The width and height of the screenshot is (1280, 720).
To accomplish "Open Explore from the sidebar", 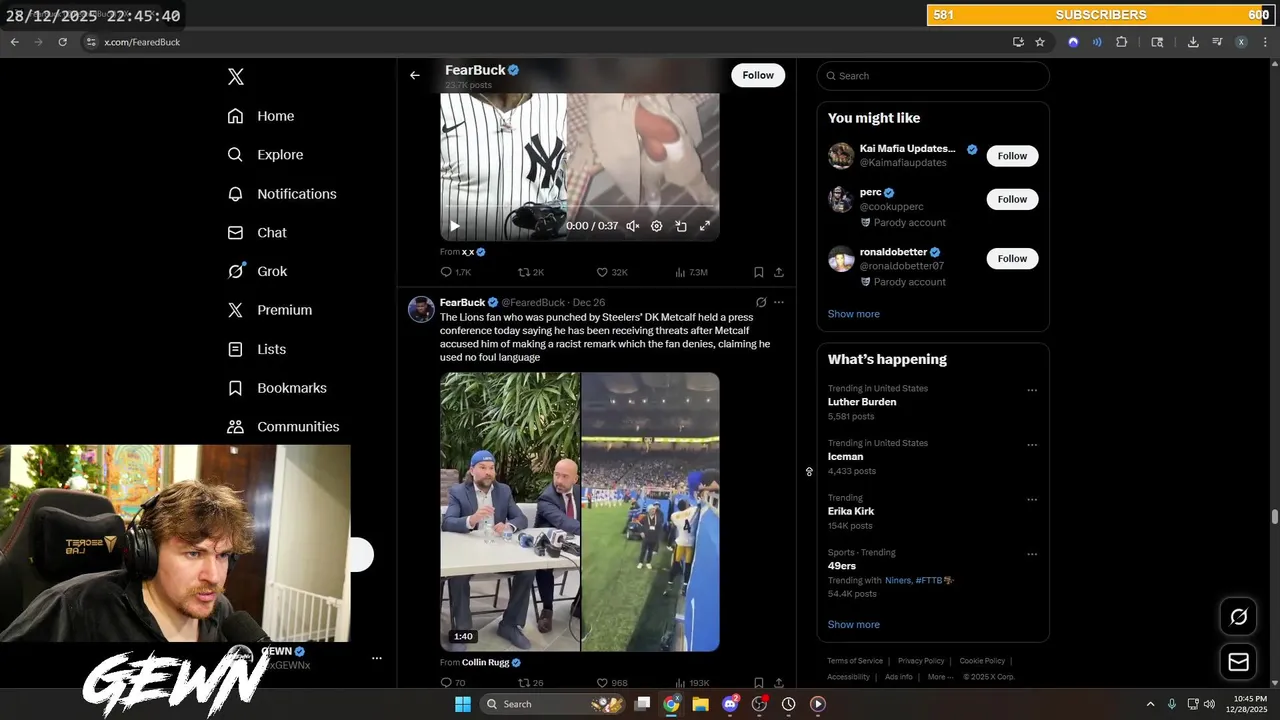I will 265,155.
